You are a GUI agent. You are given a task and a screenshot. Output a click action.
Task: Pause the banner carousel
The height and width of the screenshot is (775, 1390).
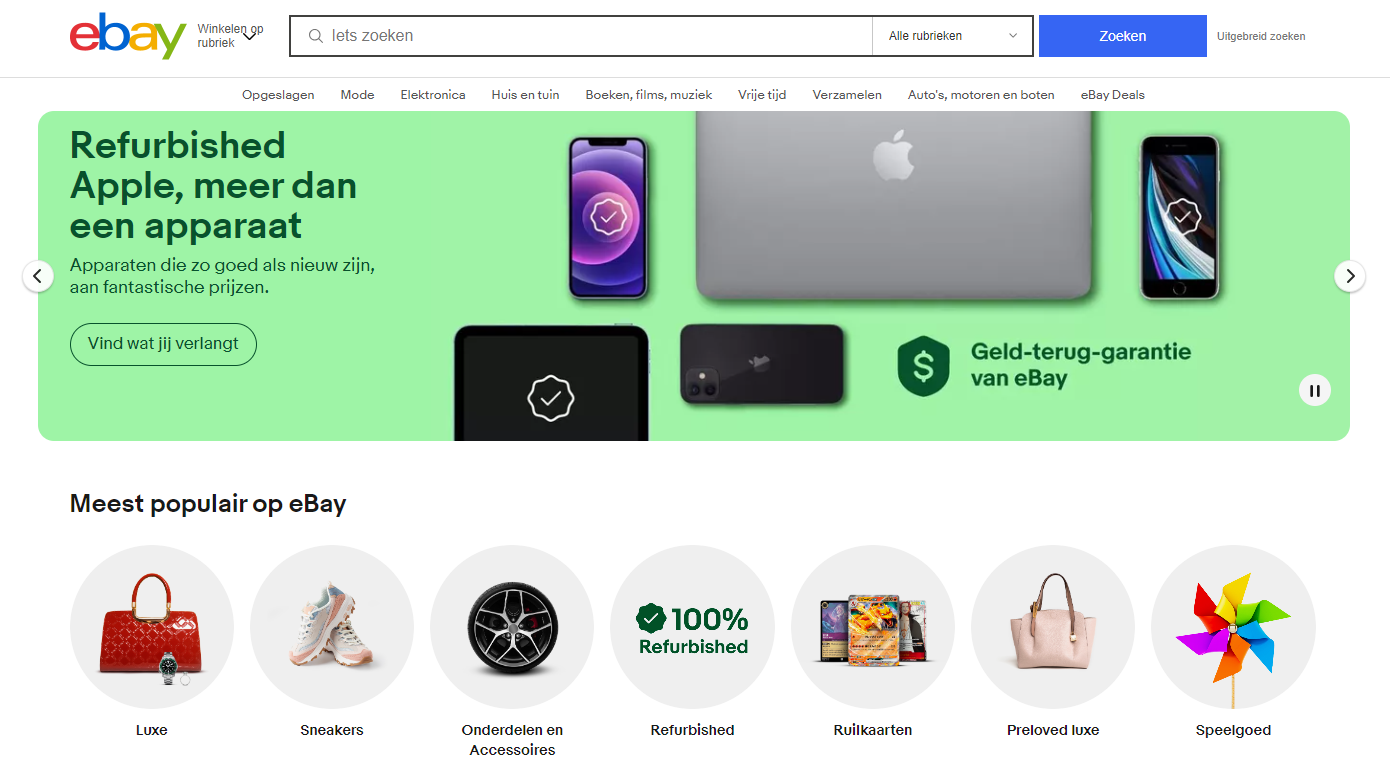tap(1315, 391)
